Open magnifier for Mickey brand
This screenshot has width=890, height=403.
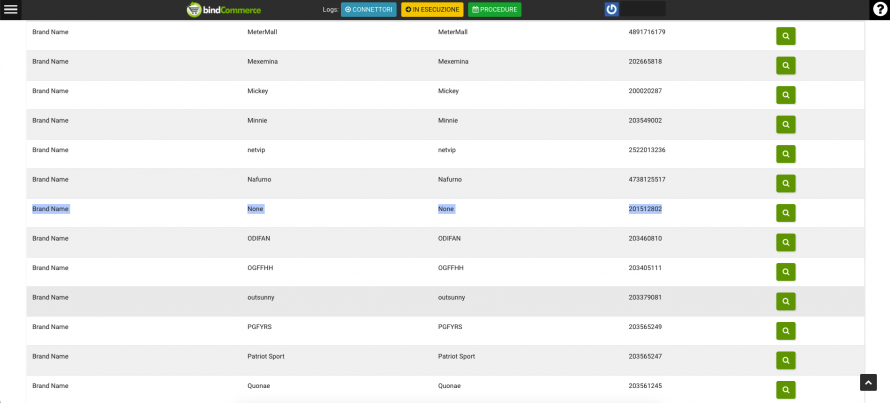click(x=786, y=95)
